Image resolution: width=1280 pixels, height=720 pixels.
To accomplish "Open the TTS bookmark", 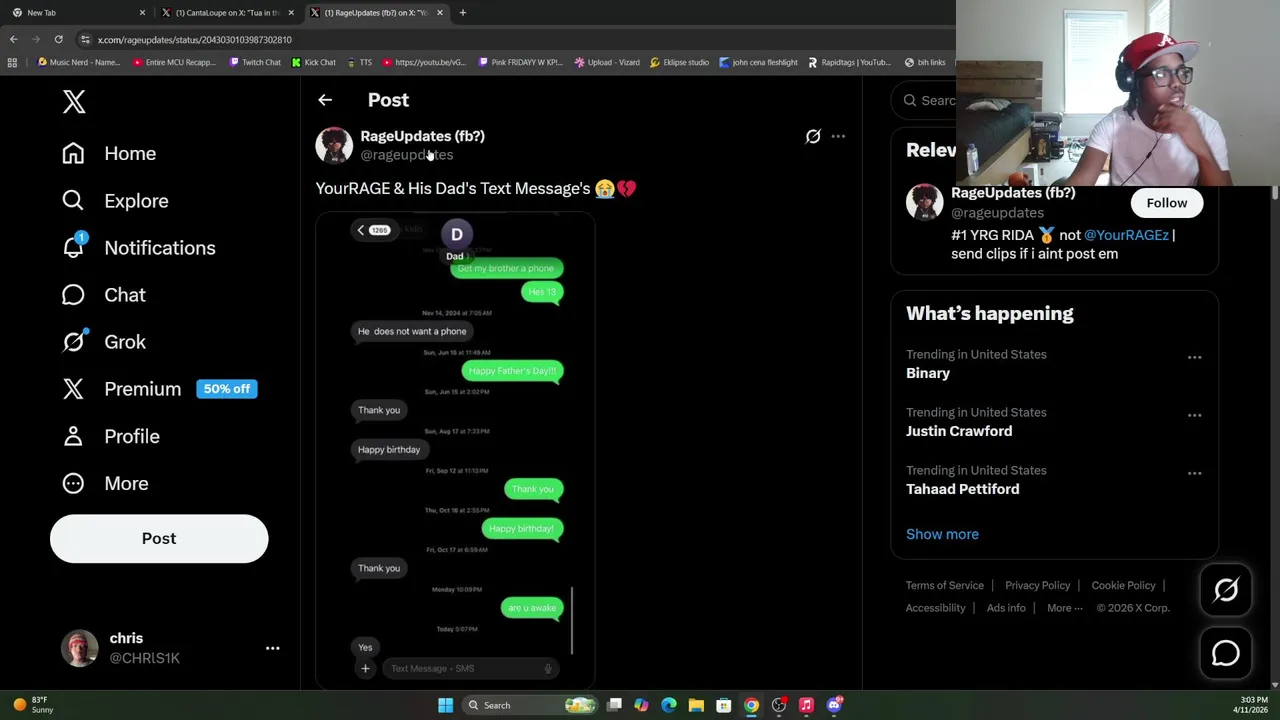I will click(x=360, y=62).
